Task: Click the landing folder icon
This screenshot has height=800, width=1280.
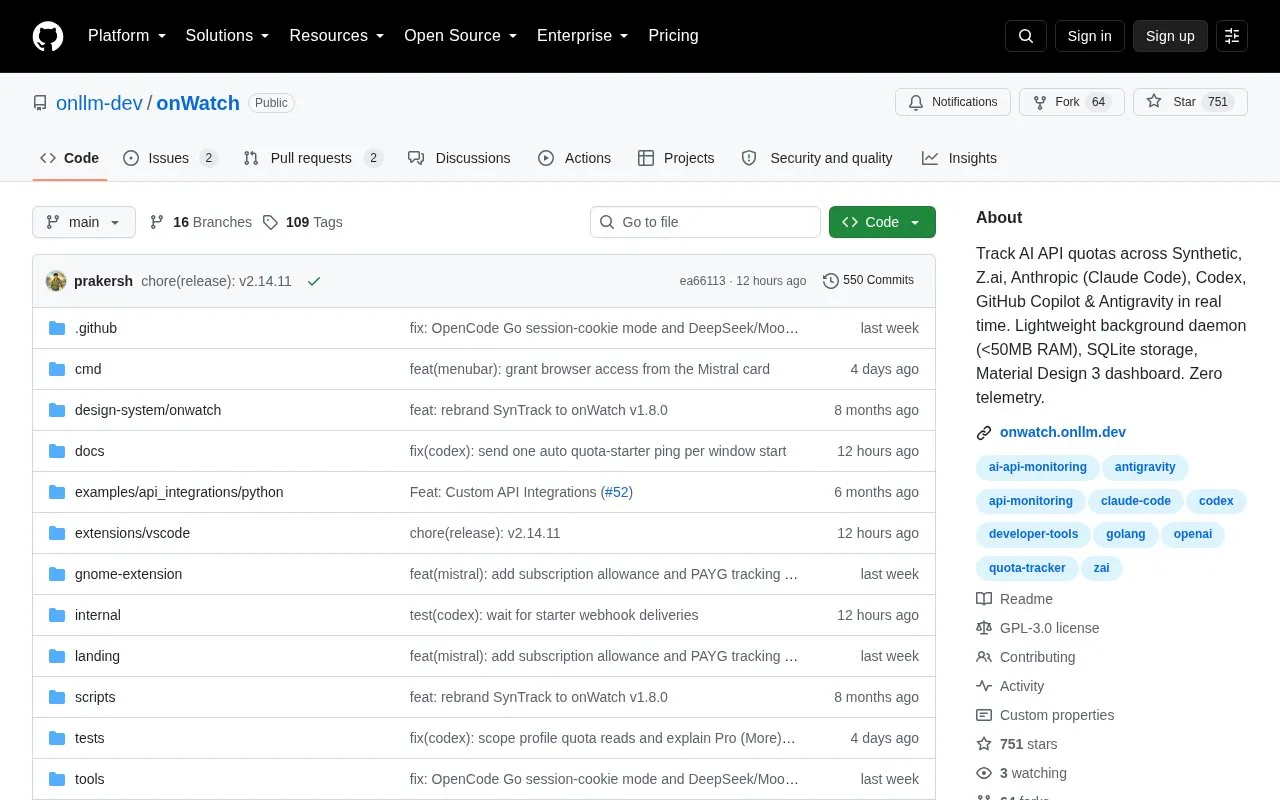Action: [x=57, y=656]
